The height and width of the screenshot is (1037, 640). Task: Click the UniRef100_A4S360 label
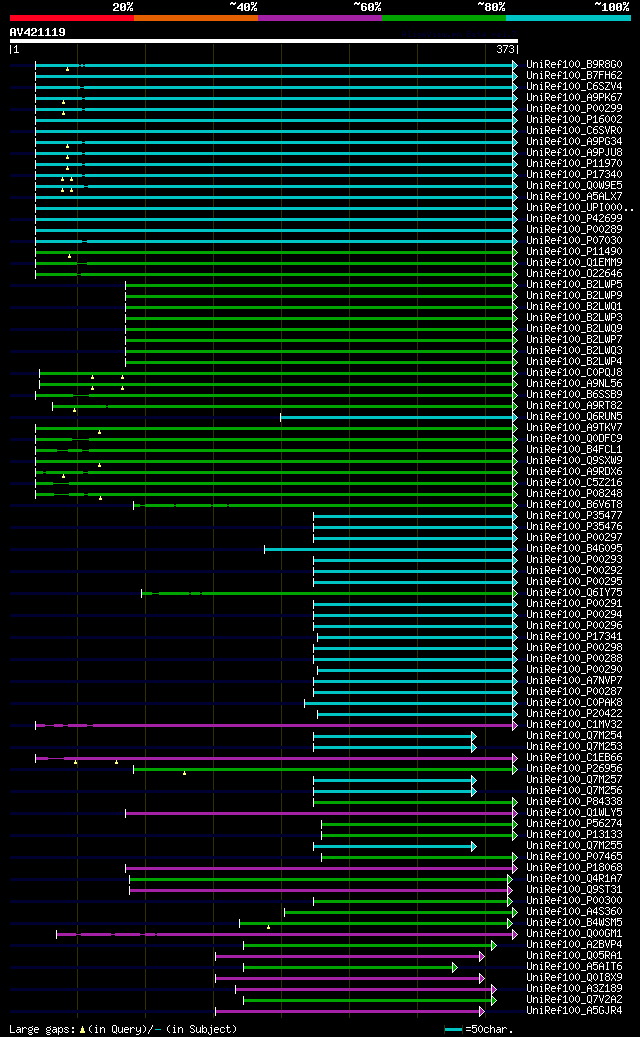coord(574,911)
